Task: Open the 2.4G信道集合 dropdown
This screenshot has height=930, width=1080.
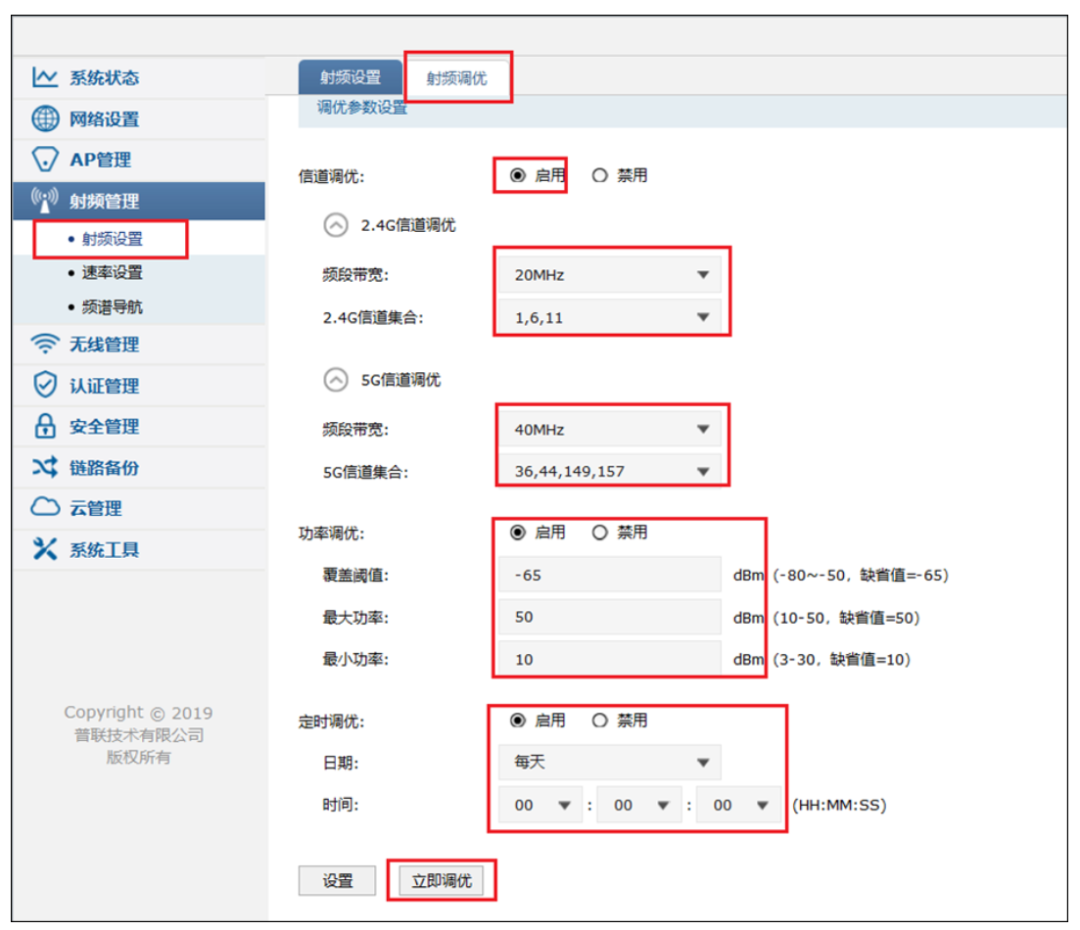Action: 611,316
